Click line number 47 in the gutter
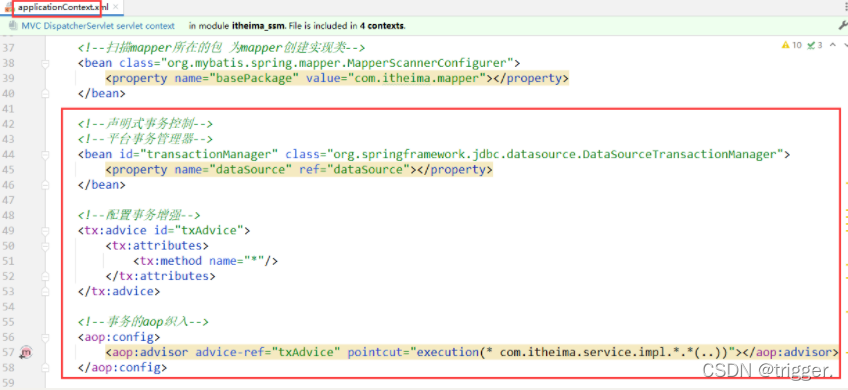 click(9, 200)
